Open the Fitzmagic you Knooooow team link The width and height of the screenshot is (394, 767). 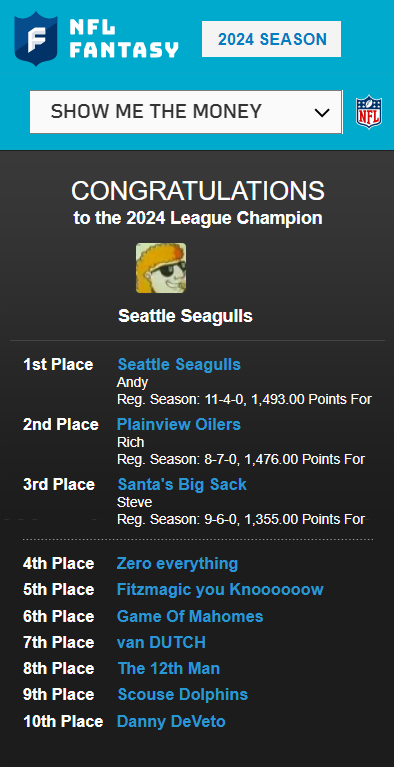click(220, 589)
